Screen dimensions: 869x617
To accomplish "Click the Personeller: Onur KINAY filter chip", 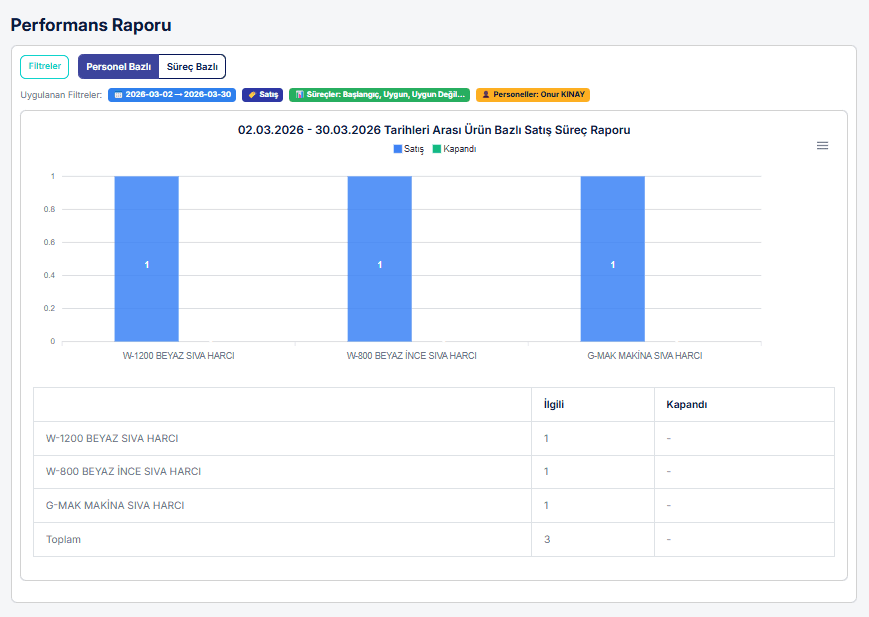I will click(533, 95).
